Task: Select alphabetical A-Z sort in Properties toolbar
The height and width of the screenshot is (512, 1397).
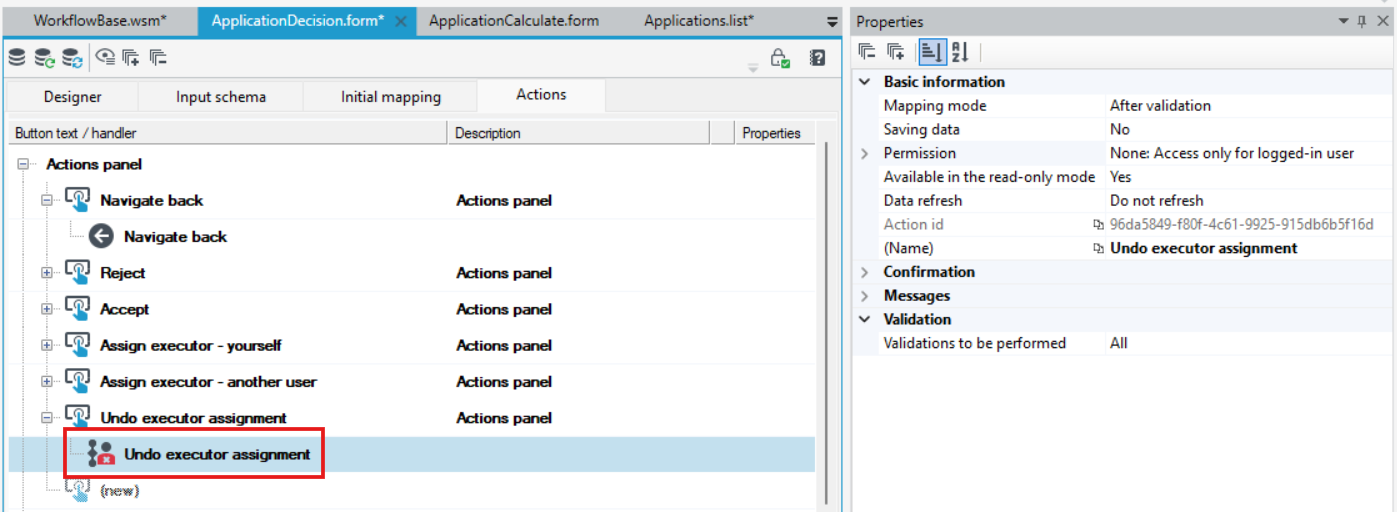Action: (959, 53)
